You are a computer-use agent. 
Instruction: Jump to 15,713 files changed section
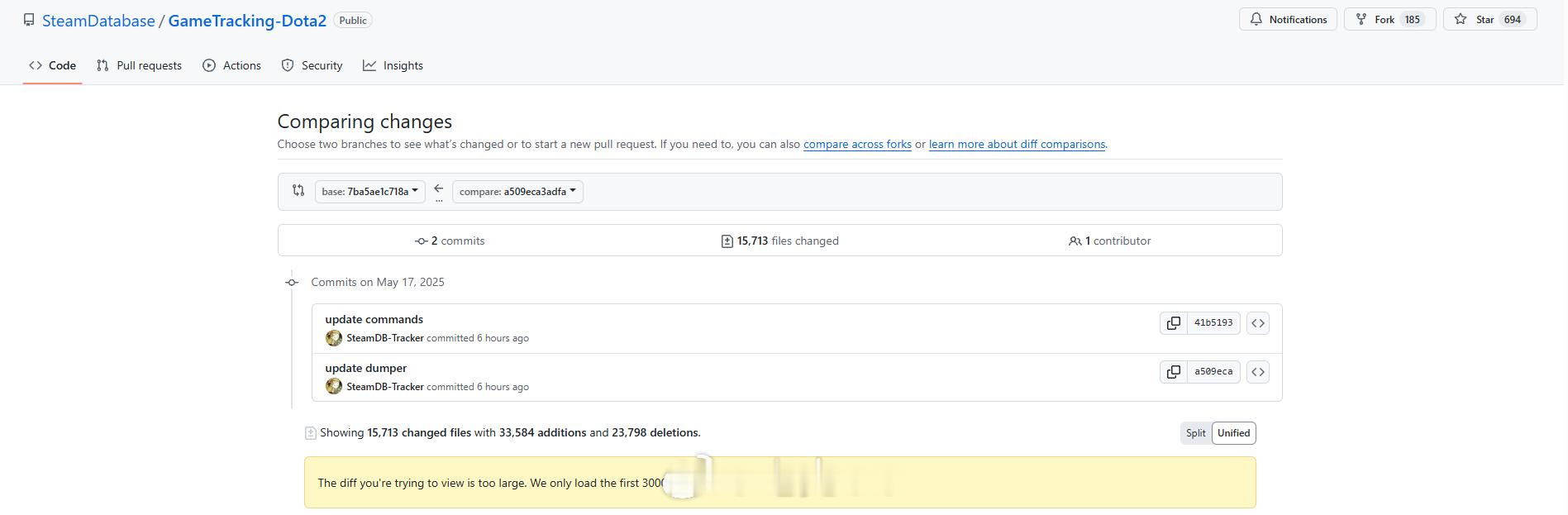(x=779, y=241)
